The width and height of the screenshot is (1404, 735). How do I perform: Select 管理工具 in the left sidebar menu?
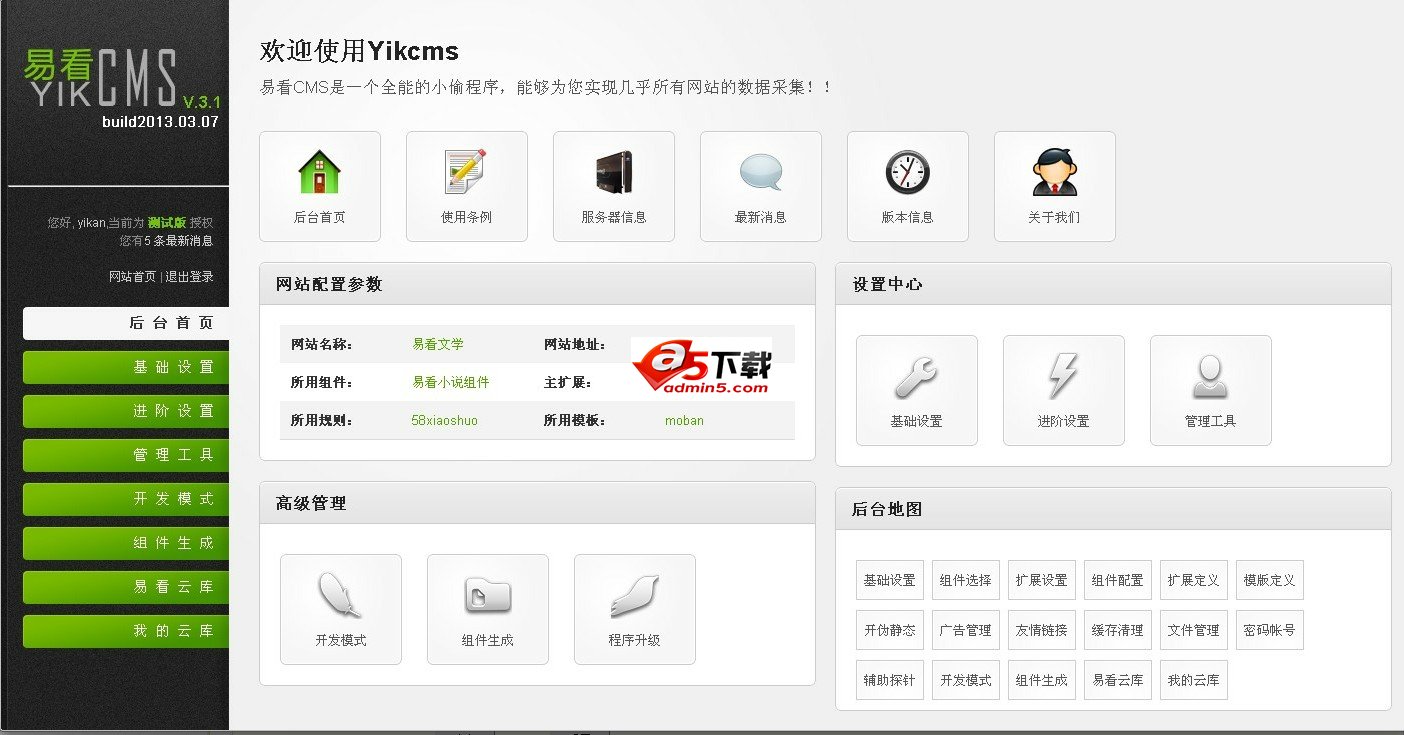[126, 455]
